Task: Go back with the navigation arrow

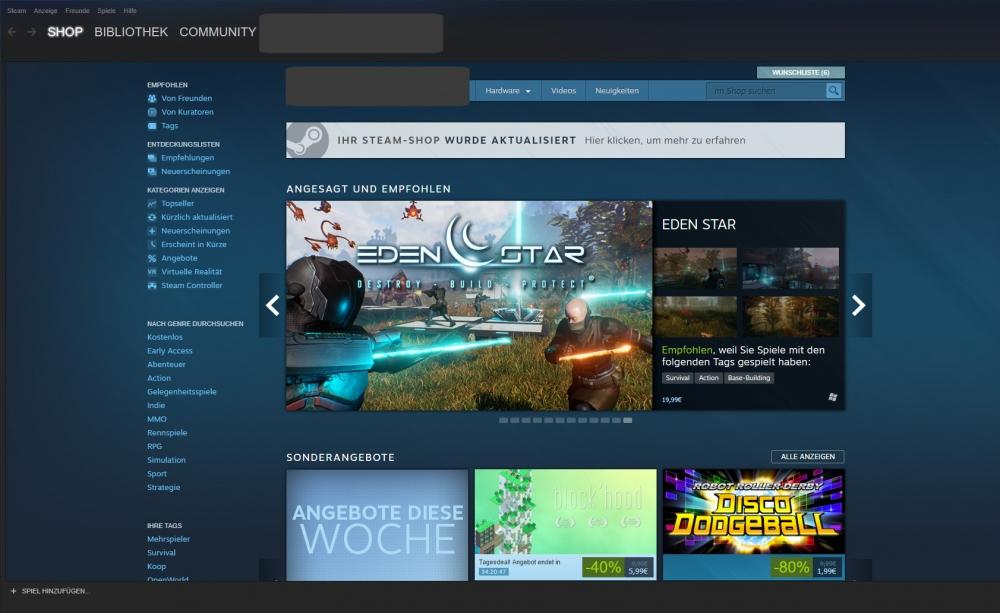Action: pyautogui.click(x=12, y=32)
